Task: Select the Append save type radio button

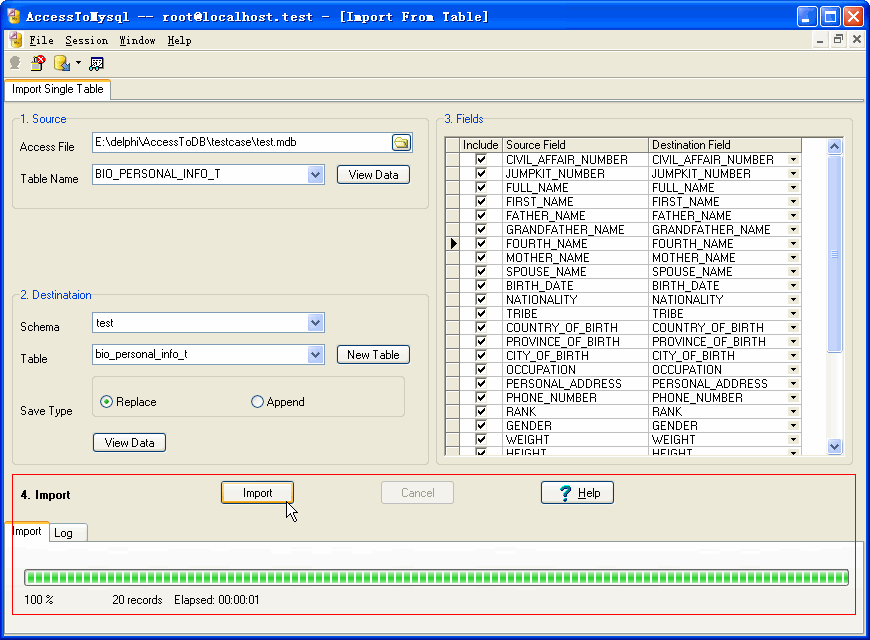Action: tap(257, 402)
